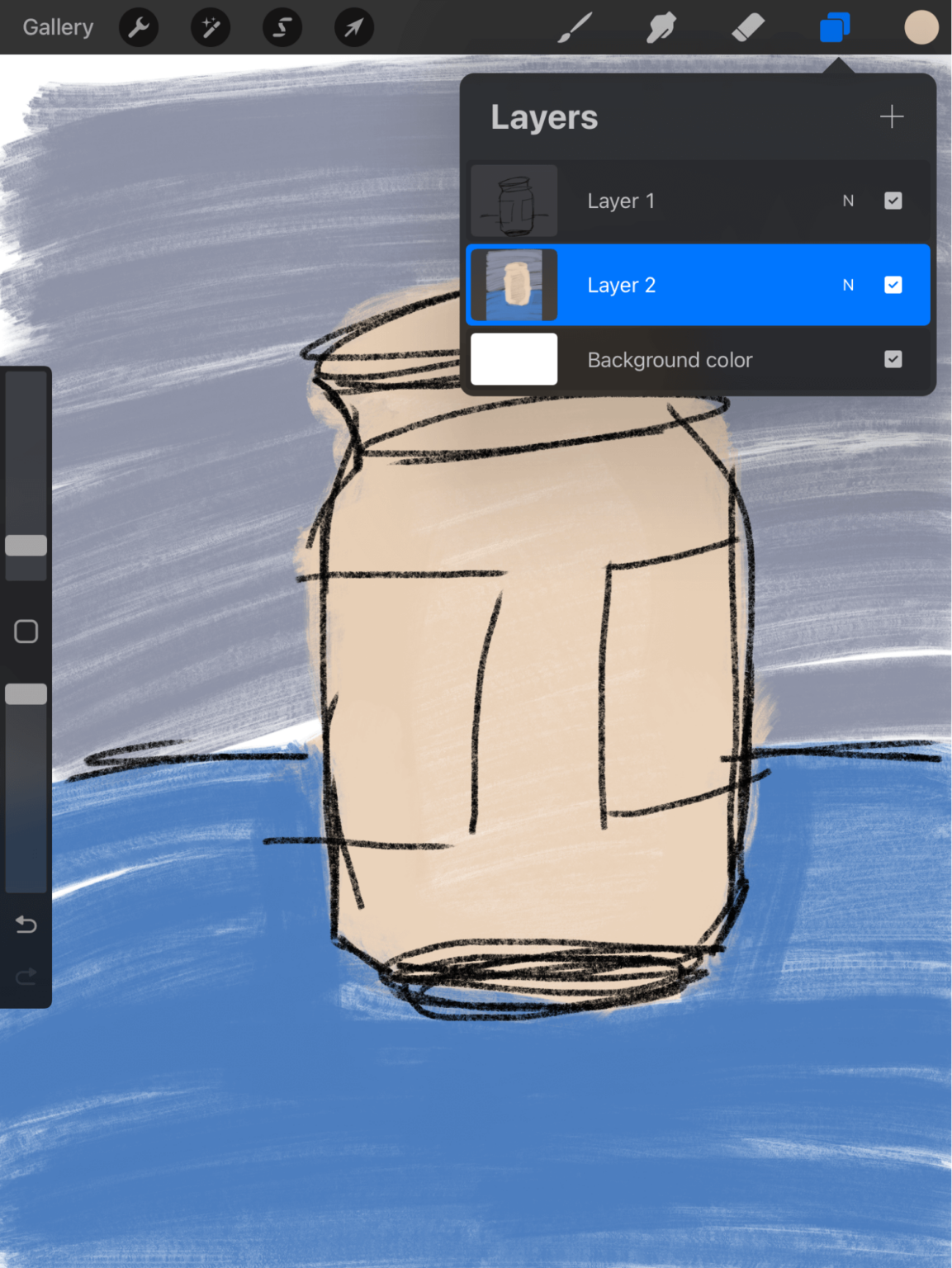Viewport: 952px width, 1268px height.
Task: Return to the Gallery
Action: click(x=57, y=27)
